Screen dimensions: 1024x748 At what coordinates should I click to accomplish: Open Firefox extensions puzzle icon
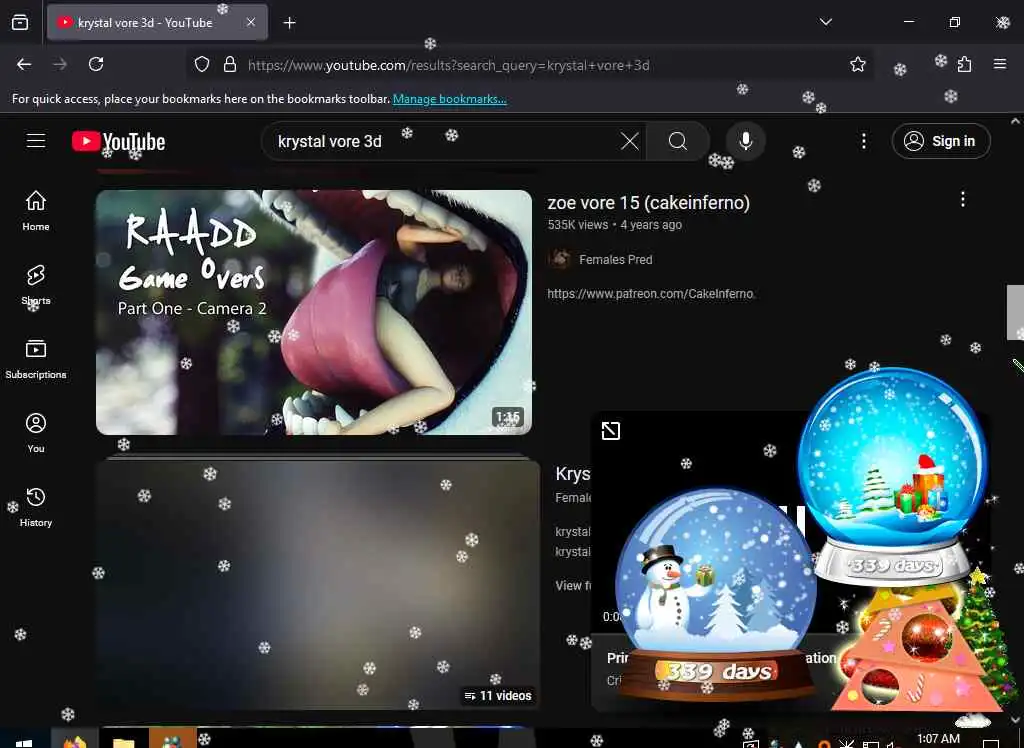(x=965, y=64)
